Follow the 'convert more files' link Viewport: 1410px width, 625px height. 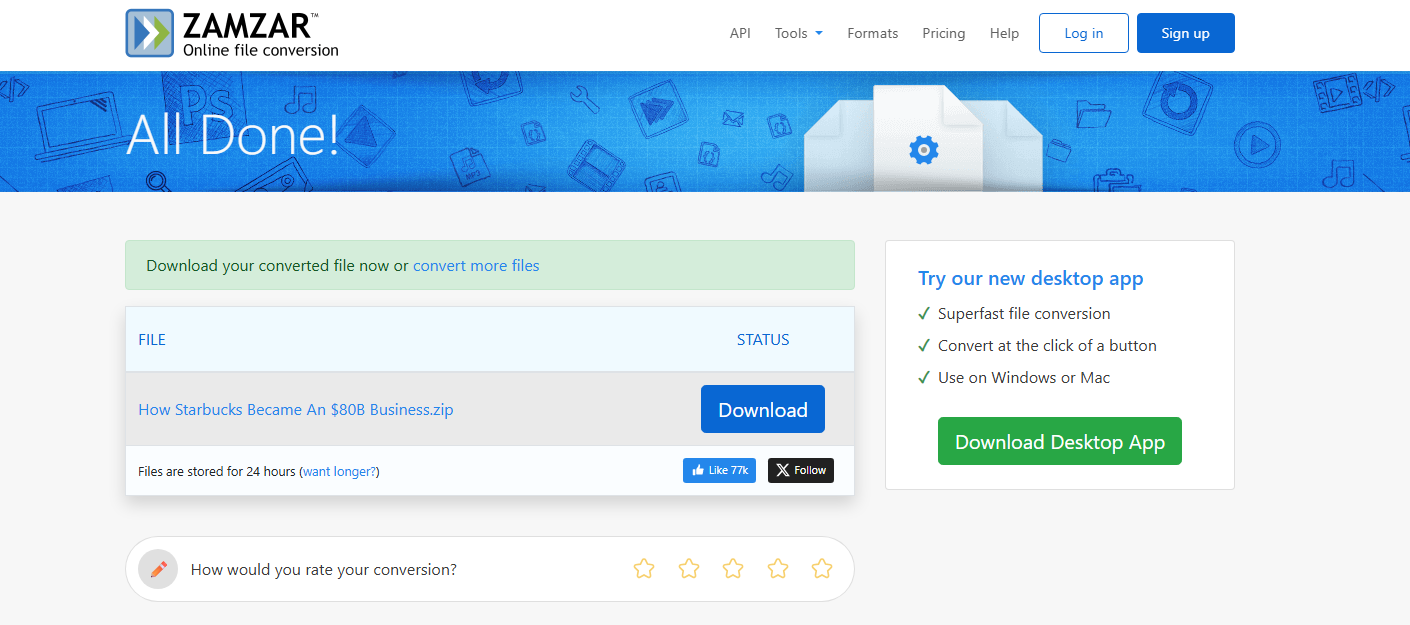pyautogui.click(x=476, y=265)
